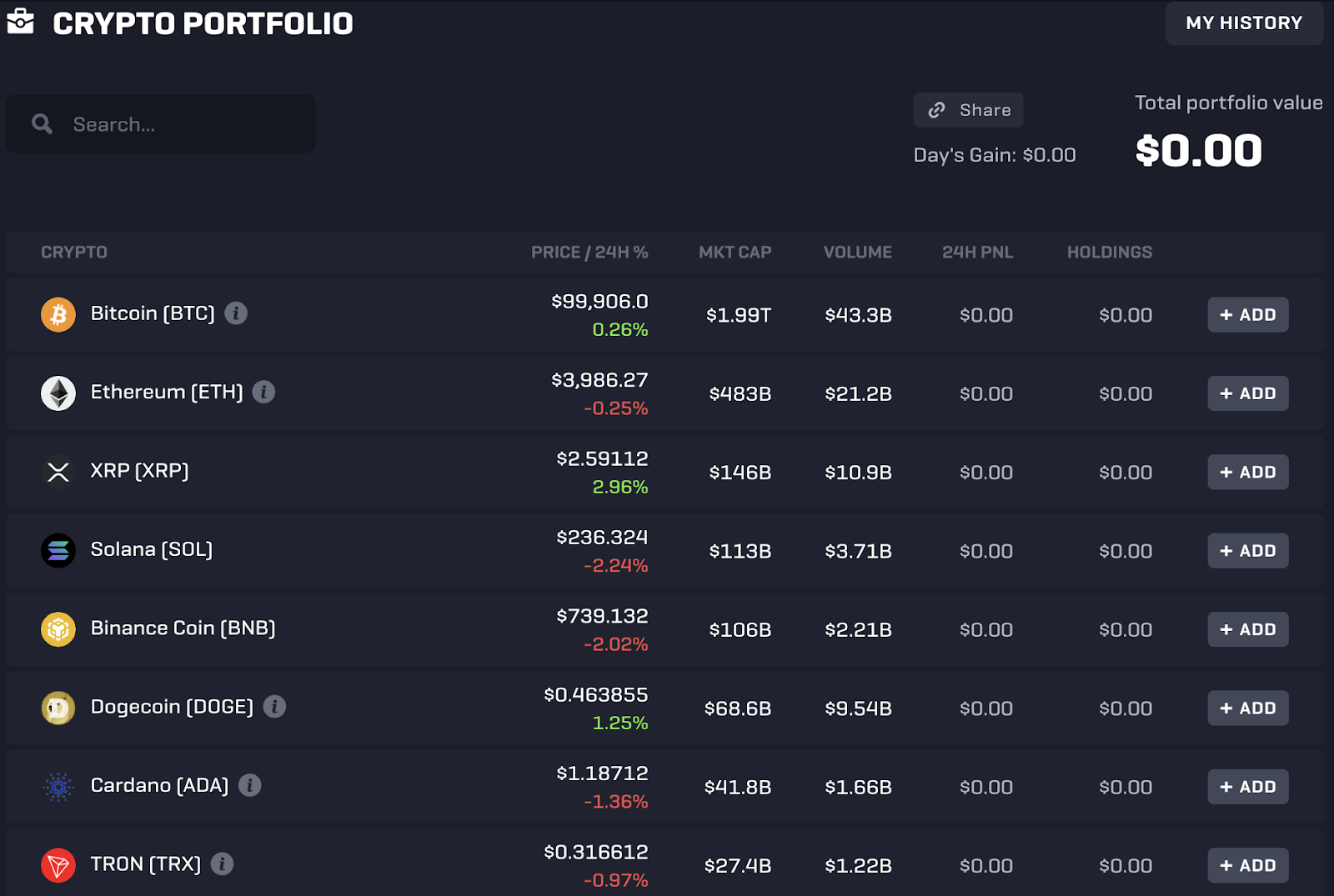The height and width of the screenshot is (896, 1334).
Task: Click Ethereum price $3,986.27
Action: tap(599, 380)
